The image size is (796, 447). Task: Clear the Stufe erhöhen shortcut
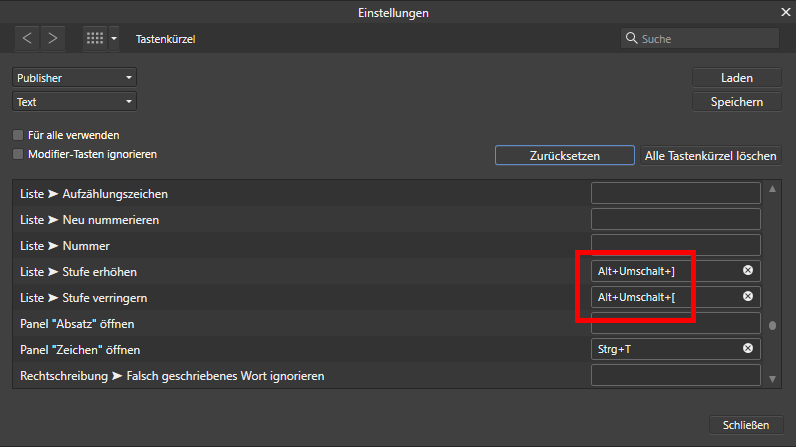coord(748,270)
